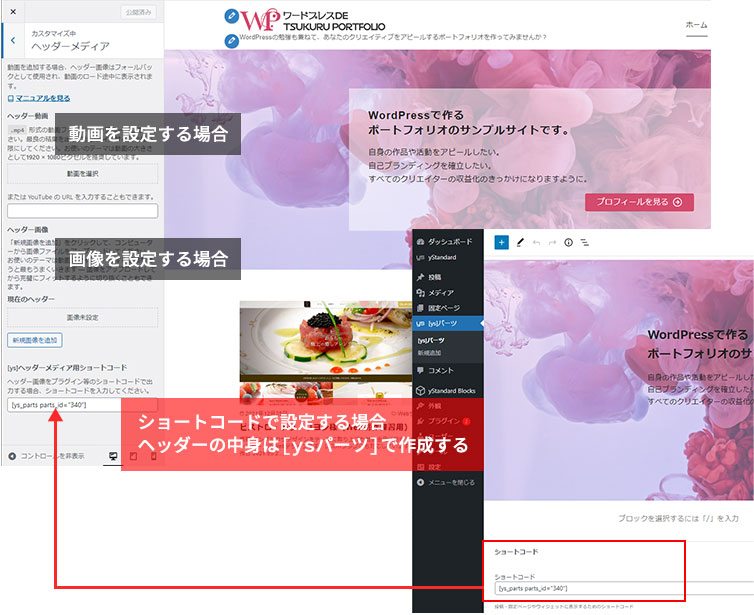Screen dimensions: 754x615
Task: Click the 投稿 pushpin icon
Action: tap(420, 277)
